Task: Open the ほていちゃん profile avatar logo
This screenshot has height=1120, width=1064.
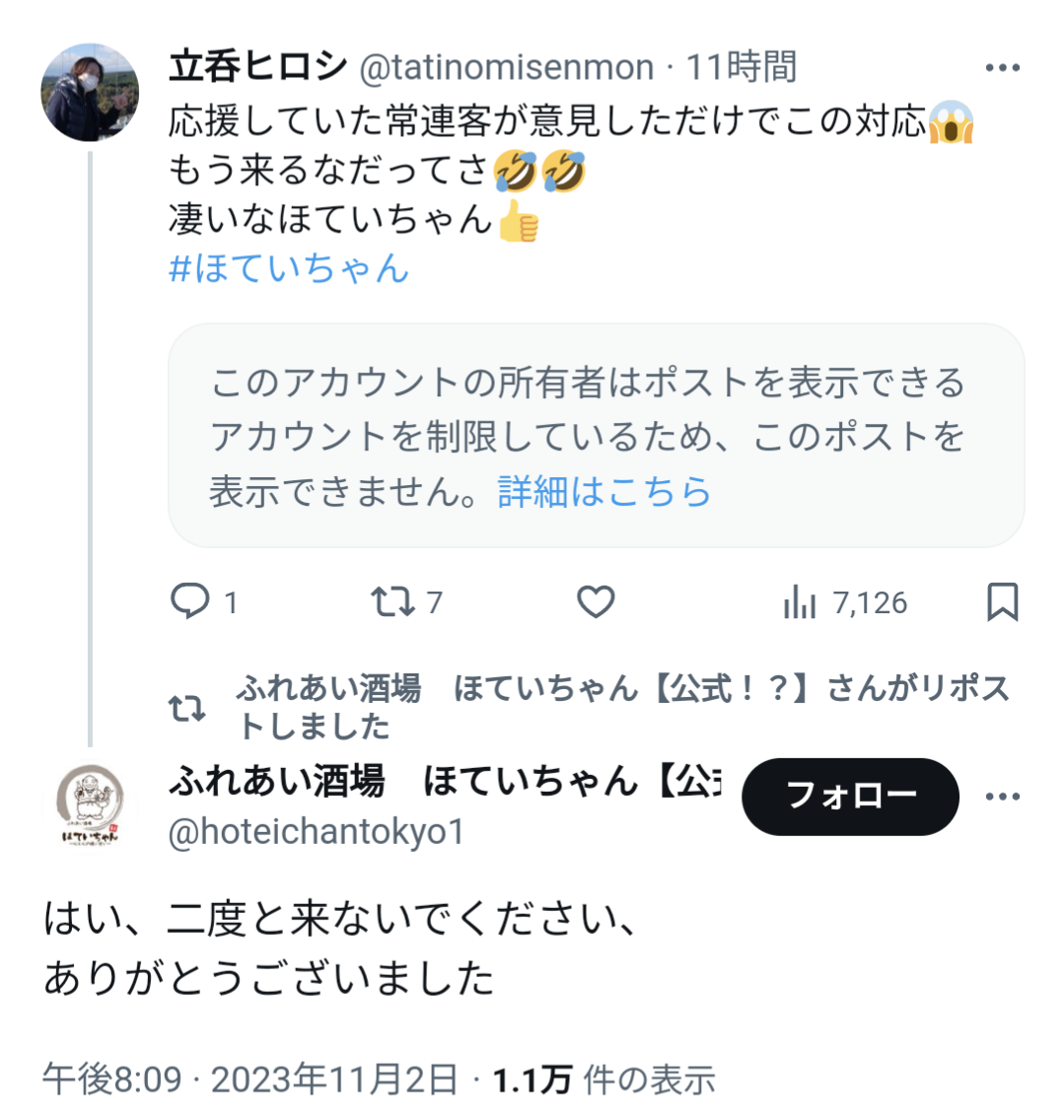Action: [90, 805]
